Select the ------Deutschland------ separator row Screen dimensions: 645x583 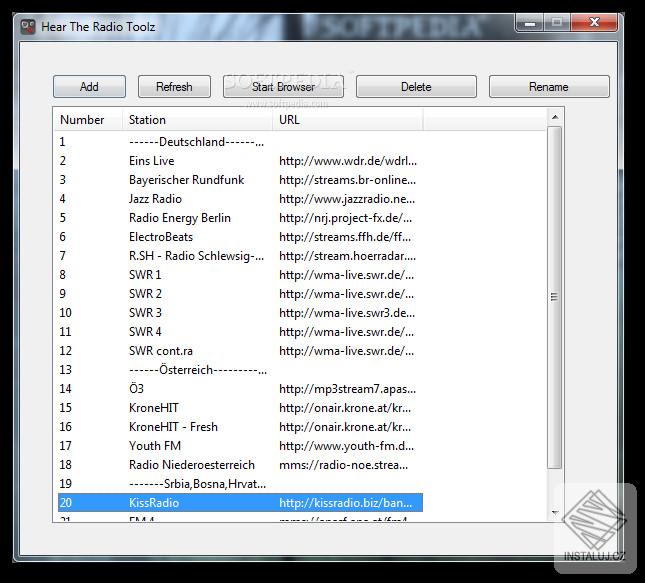click(240, 142)
